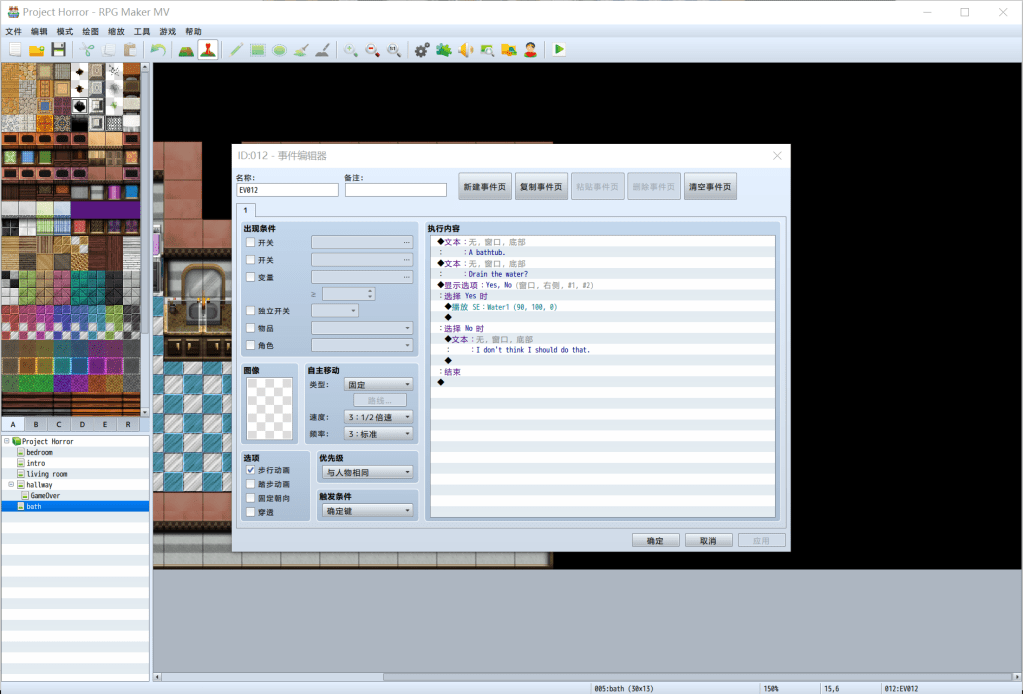Open the Sound Test speaker icon
The width and height of the screenshot is (1023, 694).
point(465,49)
